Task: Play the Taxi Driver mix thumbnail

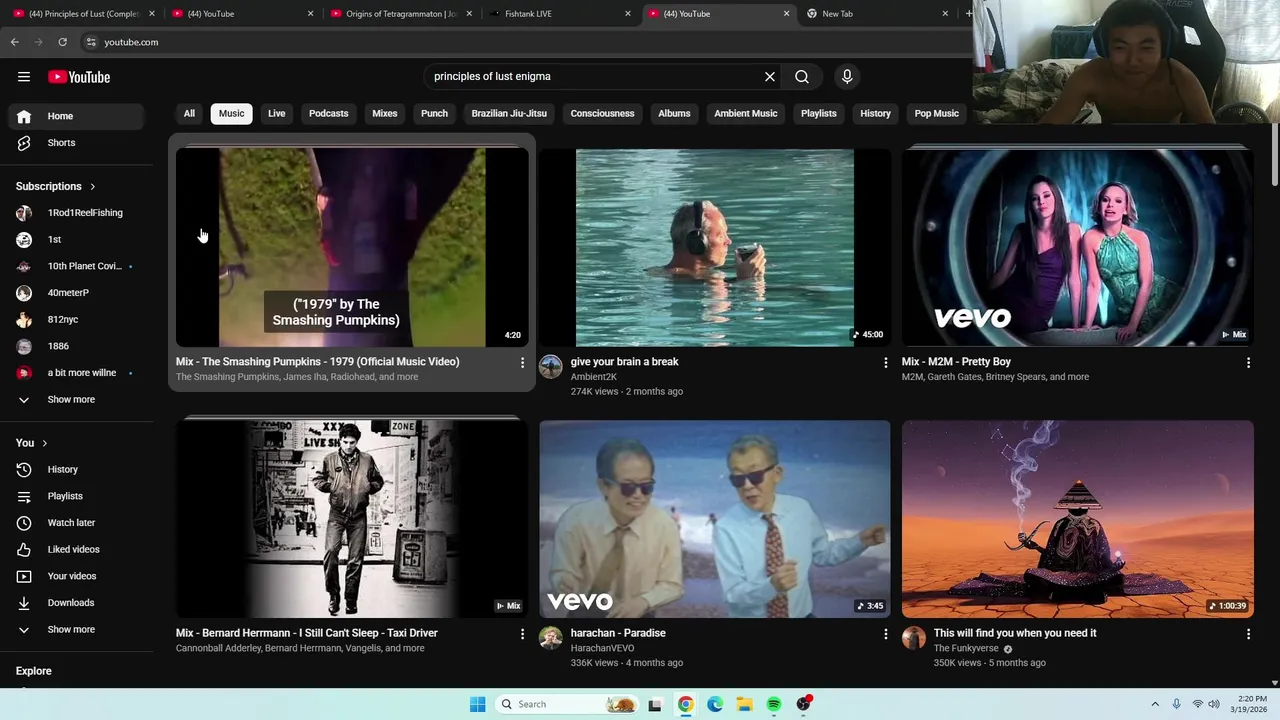Action: (352, 518)
